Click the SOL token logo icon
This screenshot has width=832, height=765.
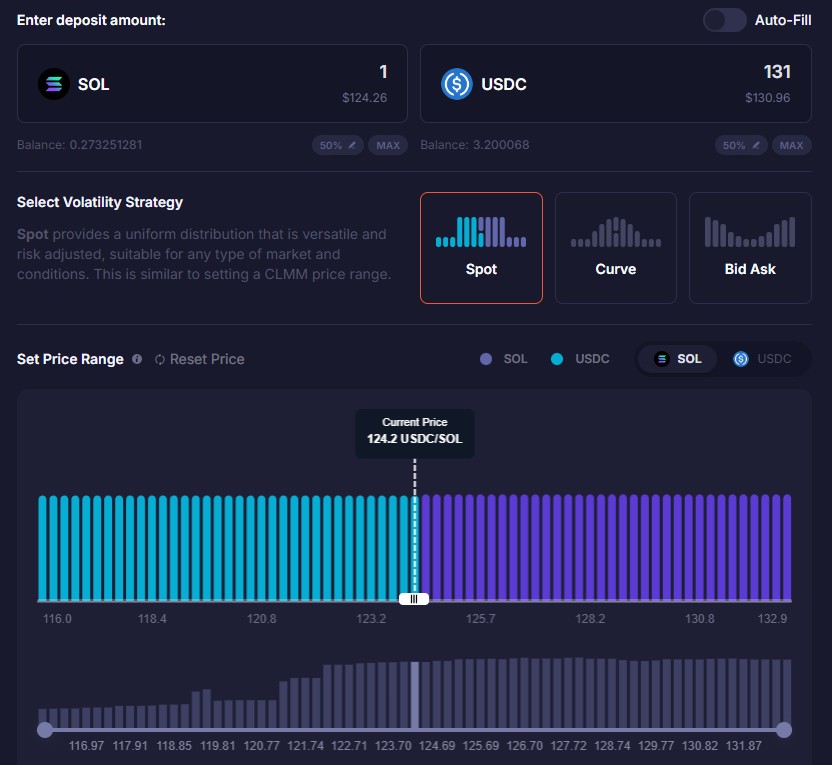(54, 84)
